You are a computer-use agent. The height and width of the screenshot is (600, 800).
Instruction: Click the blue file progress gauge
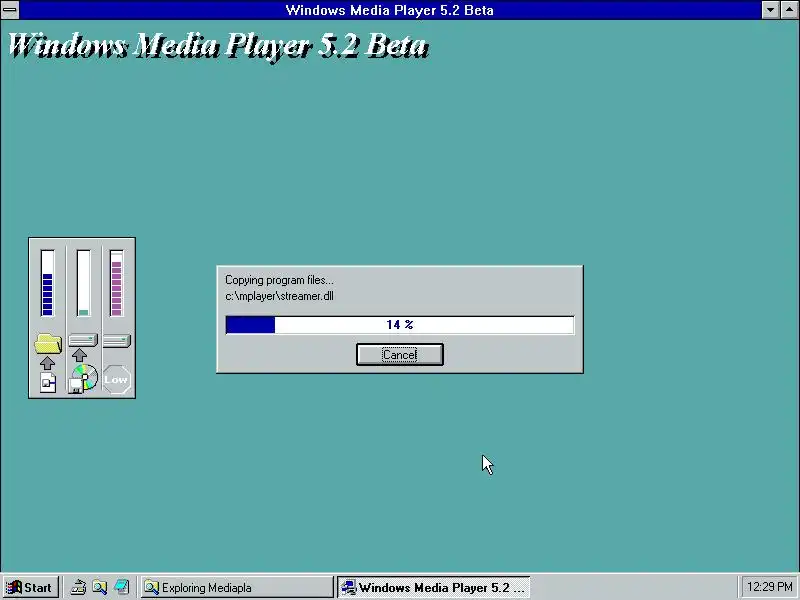[x=47, y=283]
